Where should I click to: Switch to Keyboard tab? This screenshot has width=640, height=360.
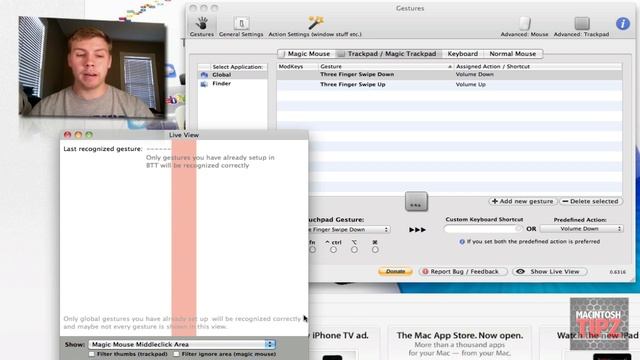pos(462,53)
